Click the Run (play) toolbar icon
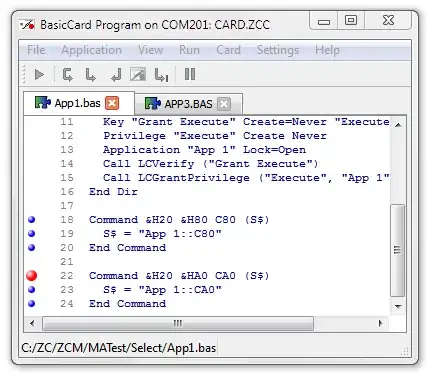The height and width of the screenshot is (374, 427). click(39, 74)
